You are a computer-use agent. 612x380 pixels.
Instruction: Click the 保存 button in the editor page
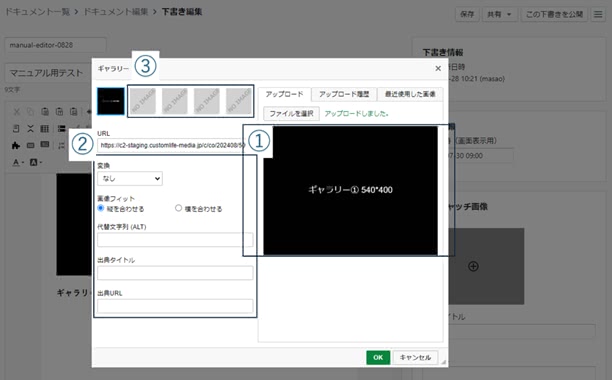(467, 14)
